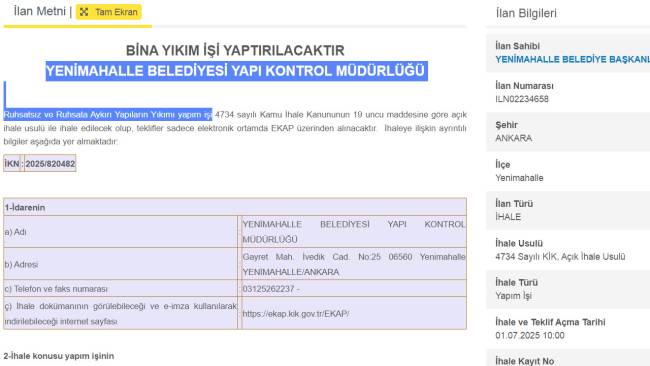Screen dimensions: 650x366
Task: Click the İhale Türü value Yapım İşi
Action: pos(513,296)
